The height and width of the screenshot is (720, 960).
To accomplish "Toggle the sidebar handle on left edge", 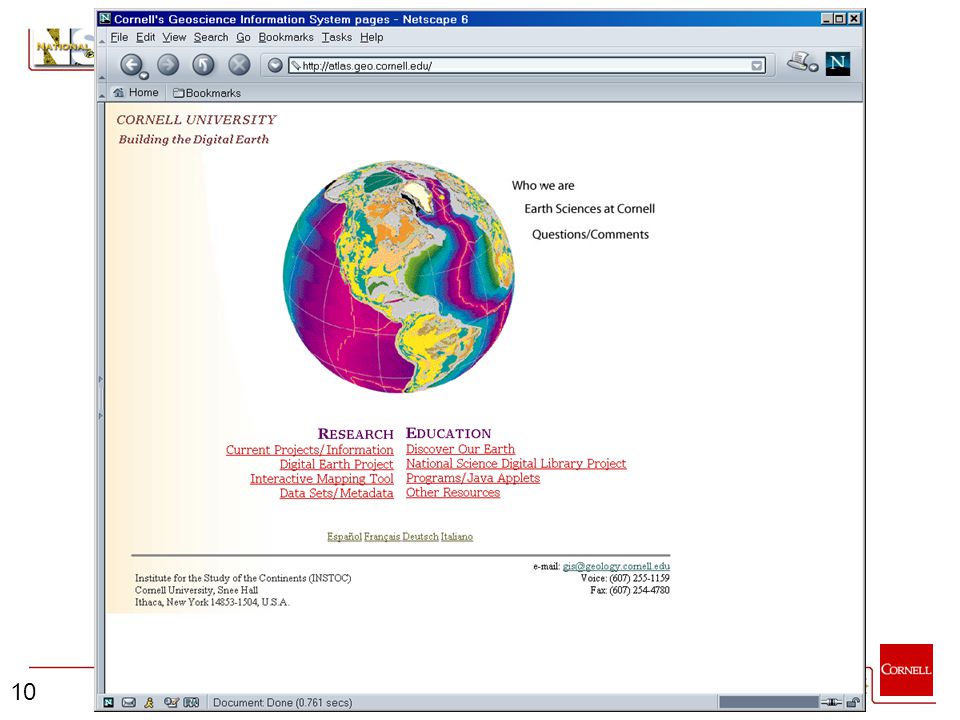I will pyautogui.click(x=100, y=398).
